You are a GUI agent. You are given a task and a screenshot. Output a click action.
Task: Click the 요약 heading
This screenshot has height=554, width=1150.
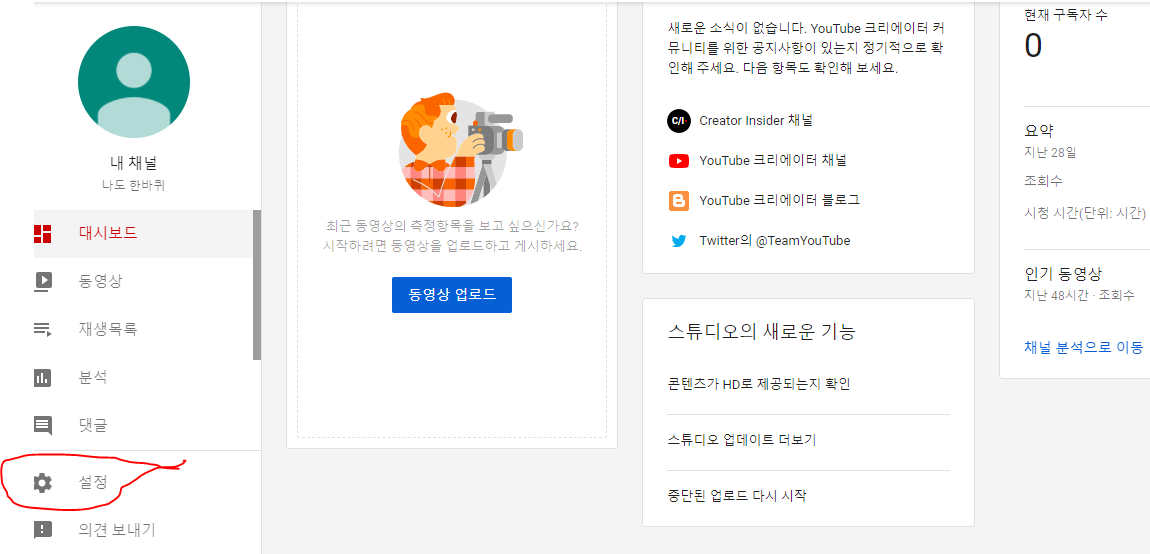click(x=1039, y=131)
